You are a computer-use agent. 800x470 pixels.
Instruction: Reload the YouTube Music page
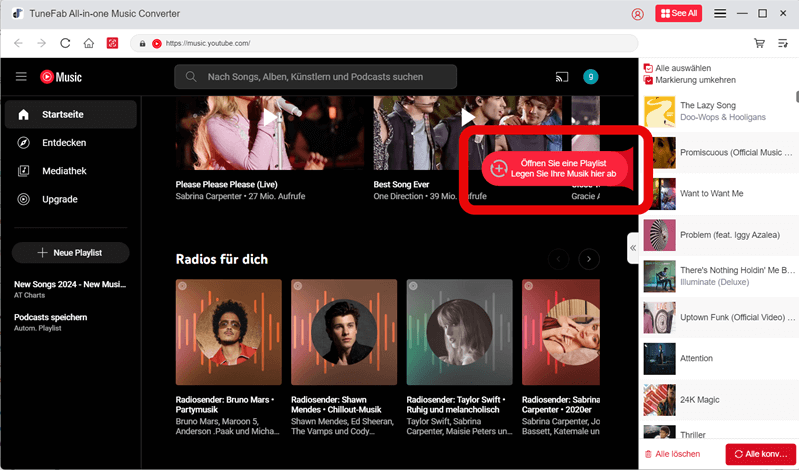pyautogui.click(x=65, y=43)
